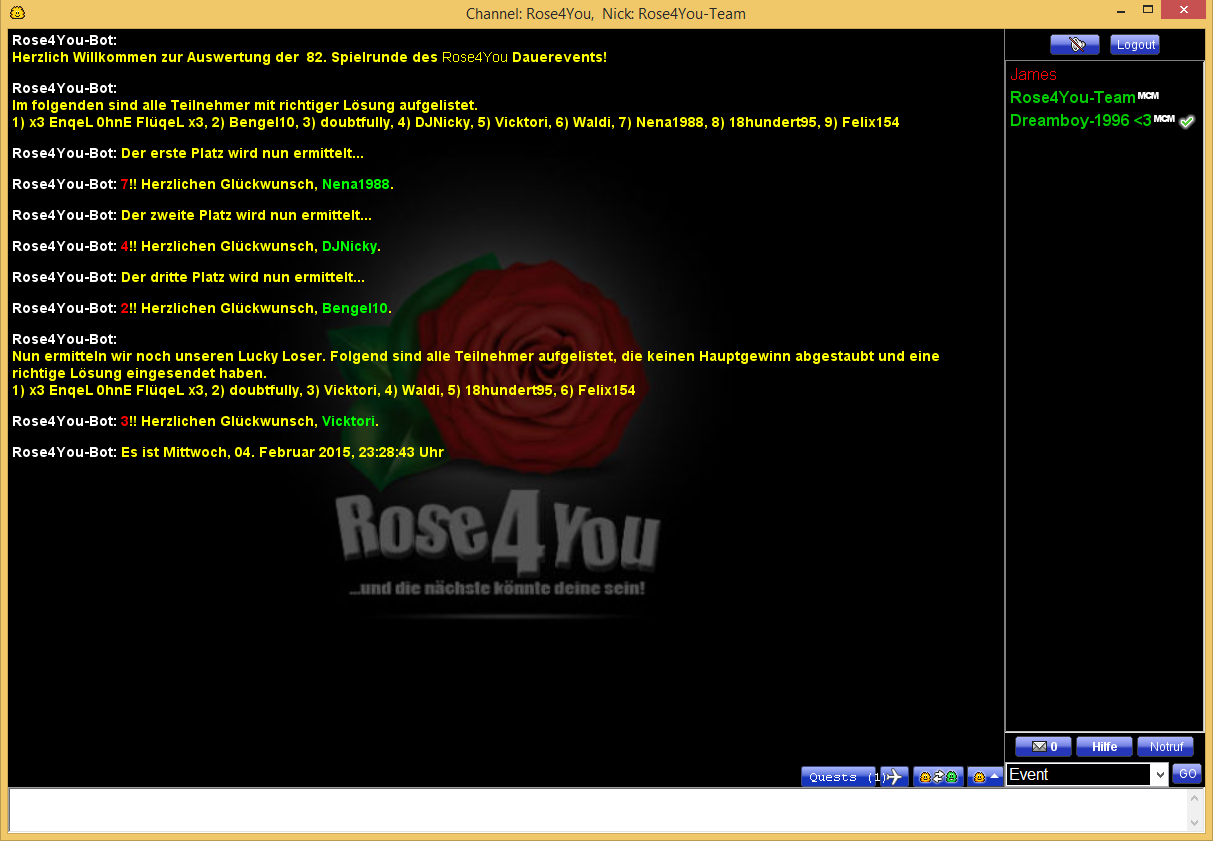Click the GO button beside channel selector
The width and height of the screenshot is (1213, 841).
tap(1187, 773)
